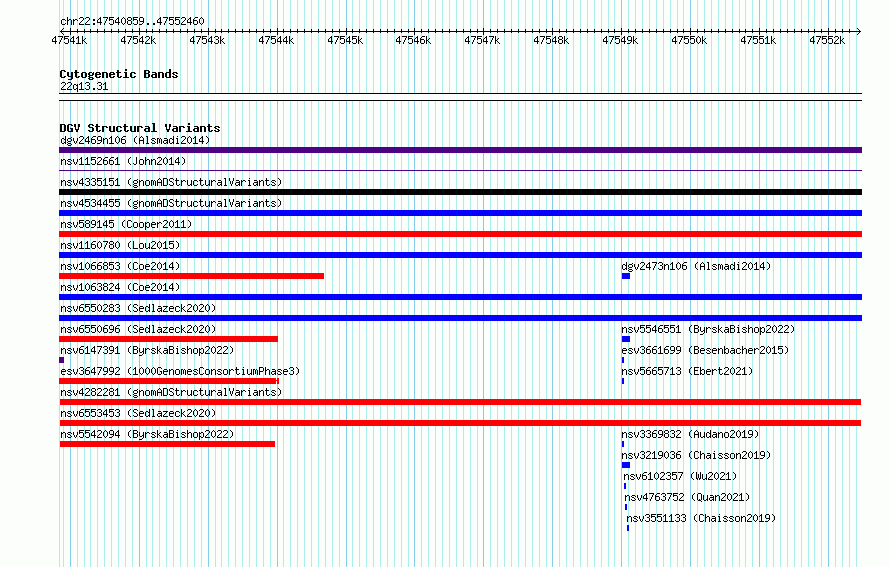Open nsv6550283 (Sedlazeck2020) variant label
890x567 pixels.
pyautogui.click(x=138, y=308)
